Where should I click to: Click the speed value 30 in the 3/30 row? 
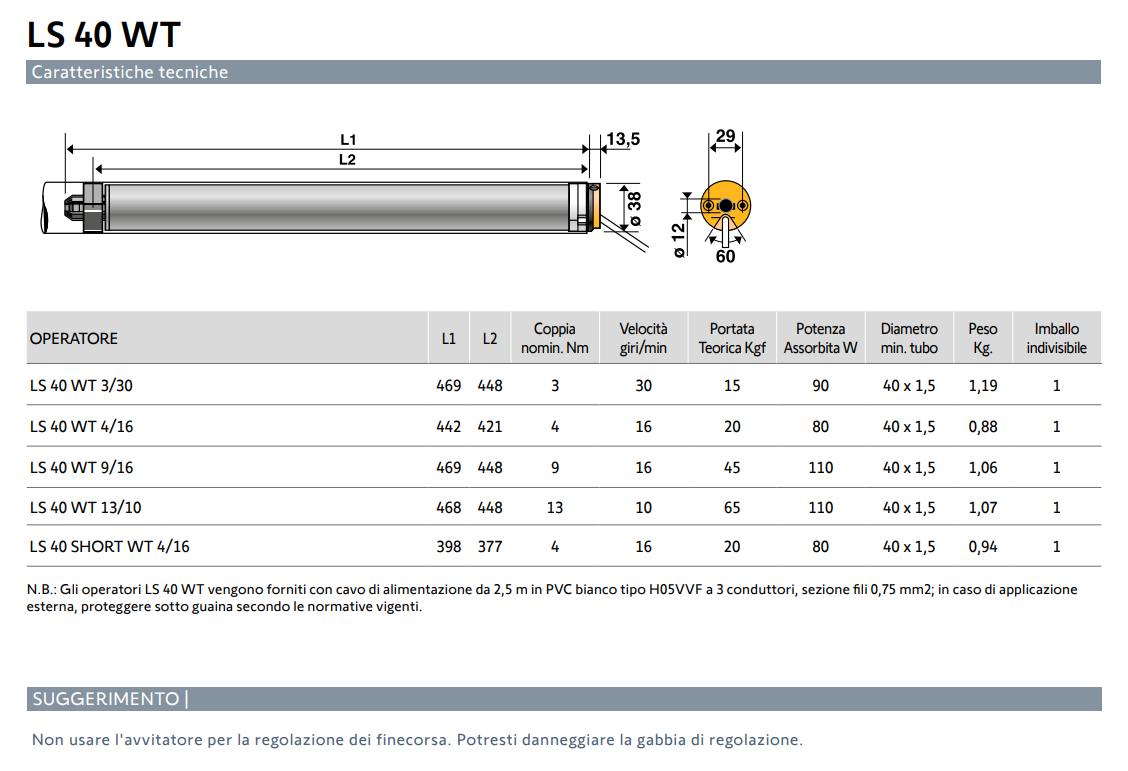(643, 386)
